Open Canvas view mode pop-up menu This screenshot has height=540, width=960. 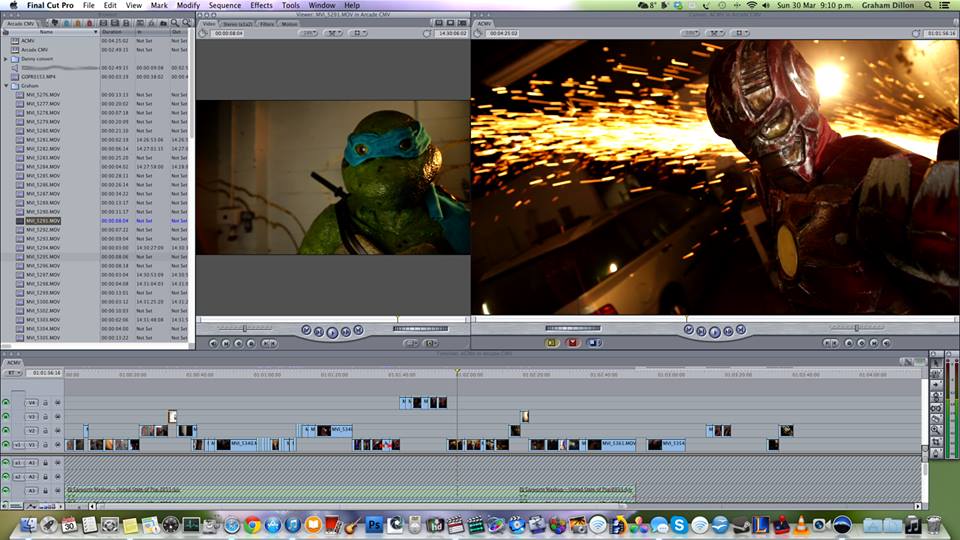click(x=740, y=33)
